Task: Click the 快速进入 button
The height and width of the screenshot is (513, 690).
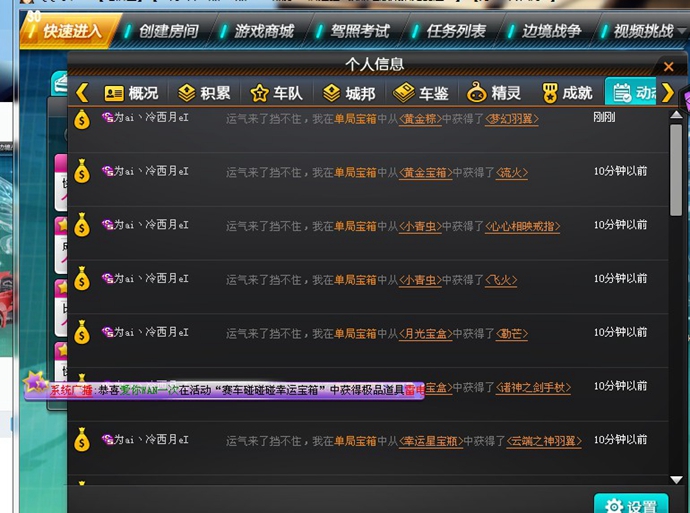Action: point(70,31)
